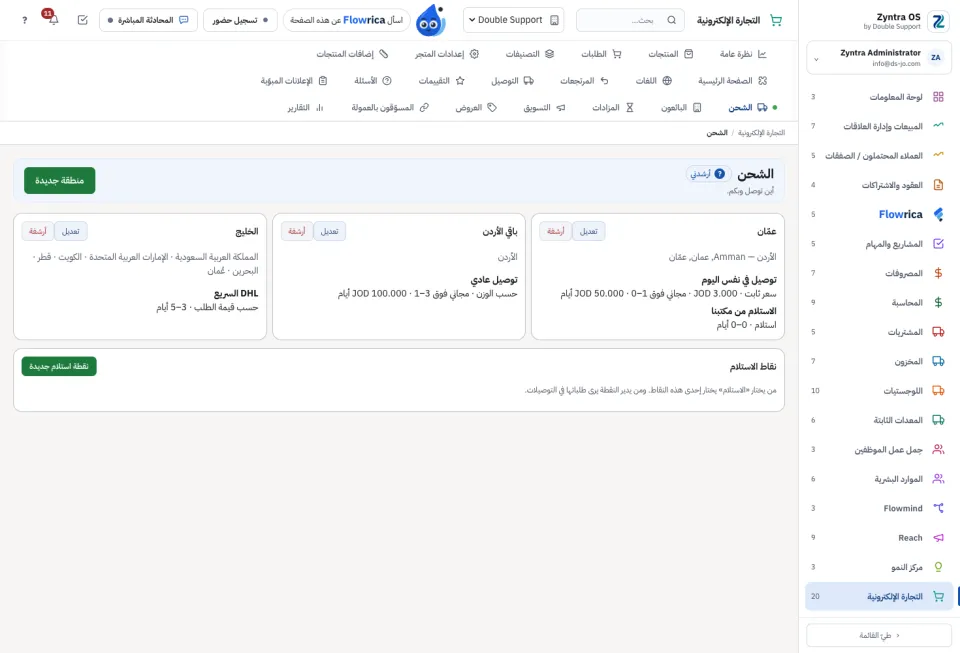Switch to التسويق tab
The height and width of the screenshot is (653, 960).
[544, 107]
